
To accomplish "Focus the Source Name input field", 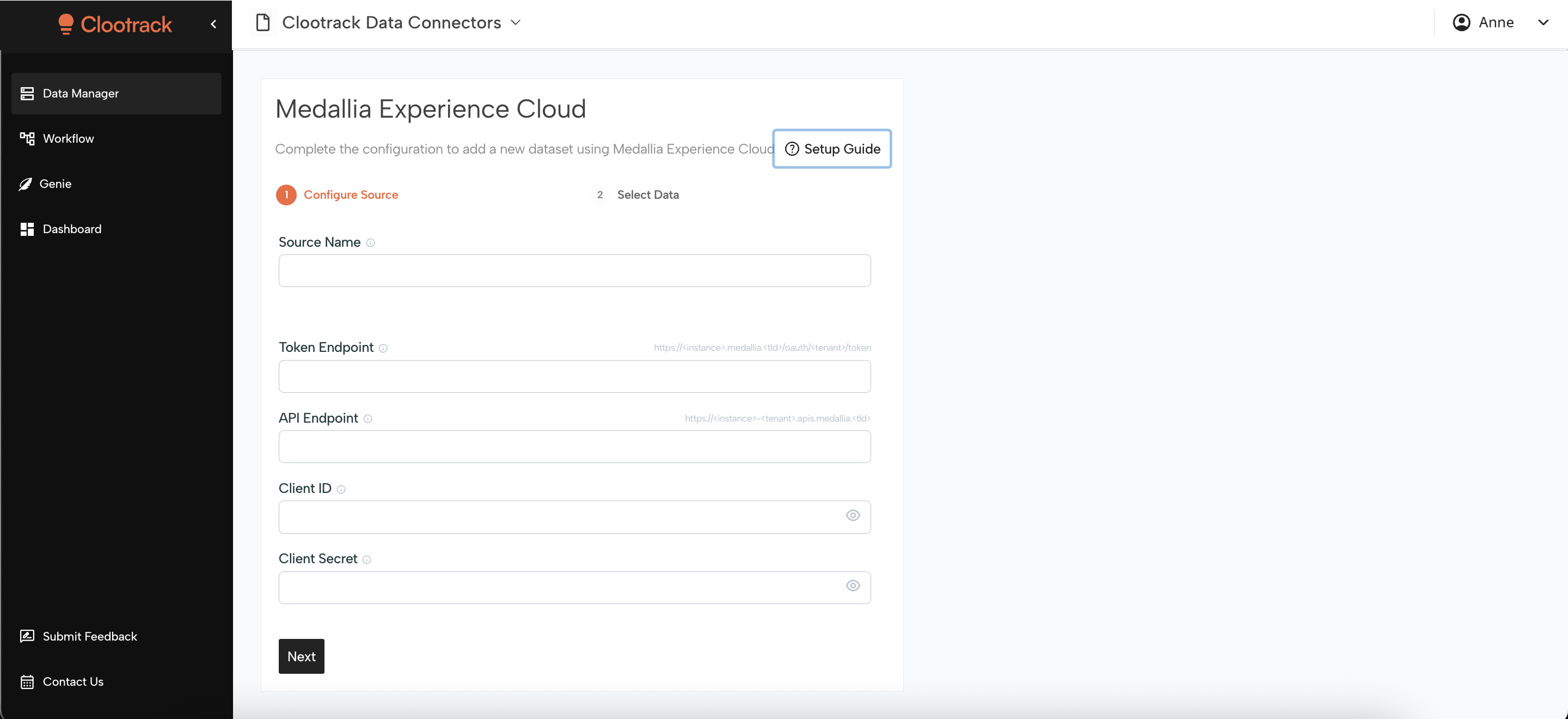I will pyautogui.click(x=574, y=271).
